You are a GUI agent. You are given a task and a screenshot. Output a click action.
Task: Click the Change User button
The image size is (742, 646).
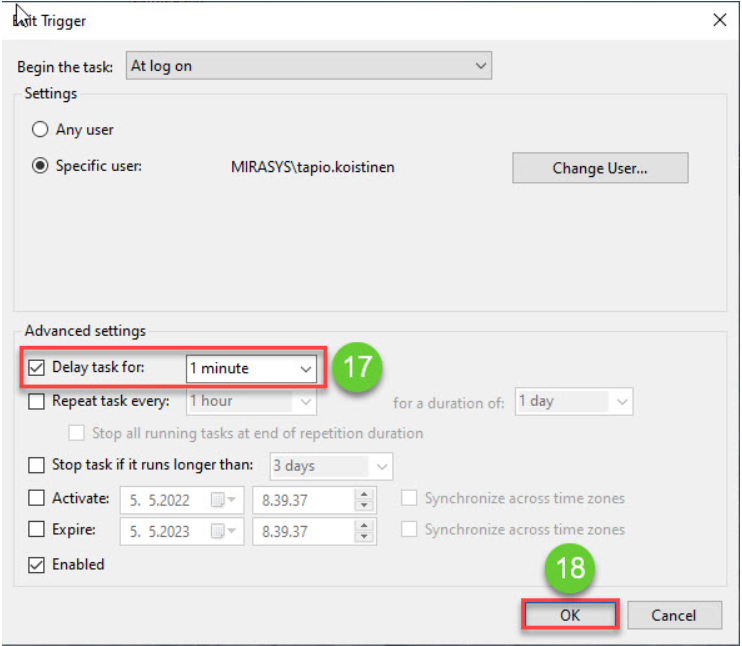[x=599, y=168]
